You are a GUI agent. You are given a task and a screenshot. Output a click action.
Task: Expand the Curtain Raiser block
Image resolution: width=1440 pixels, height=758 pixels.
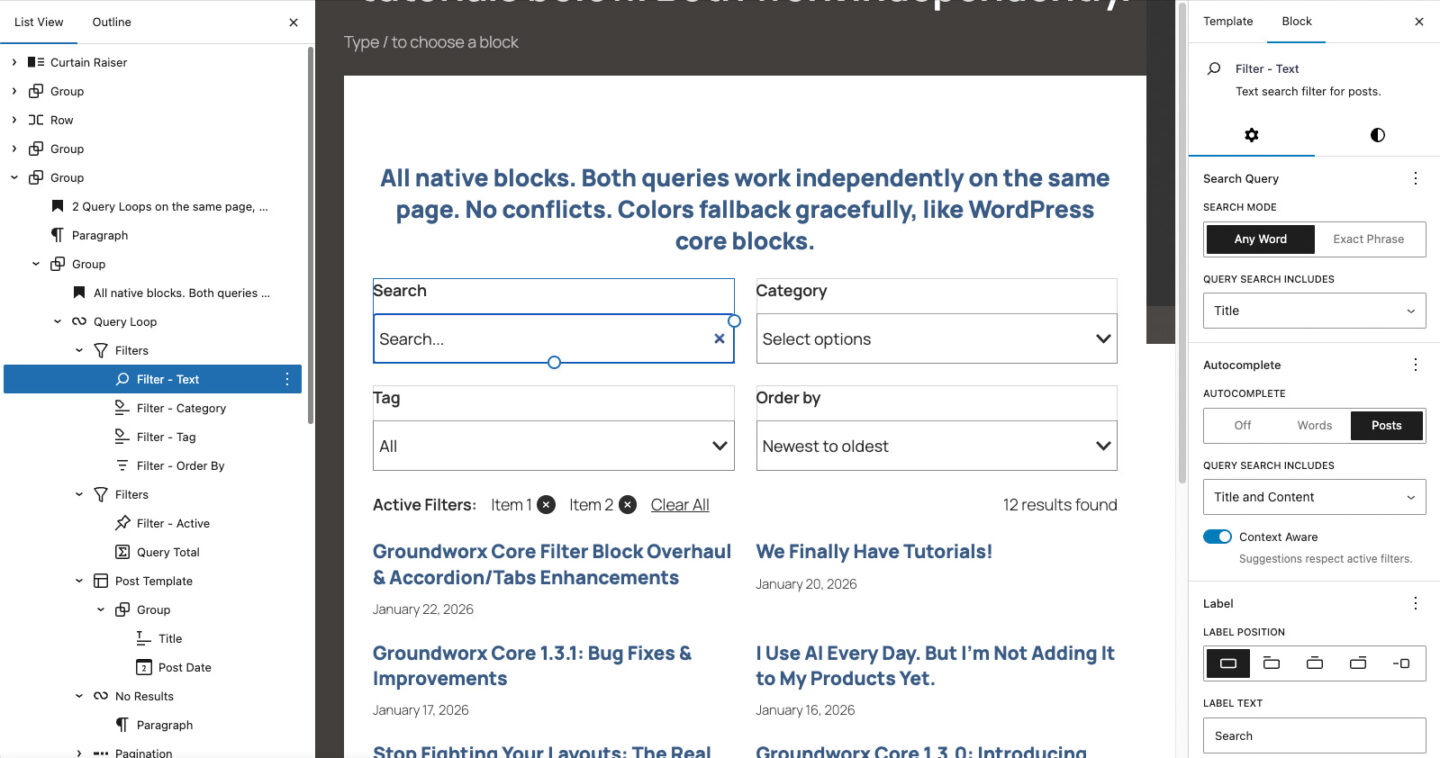[x=14, y=62]
